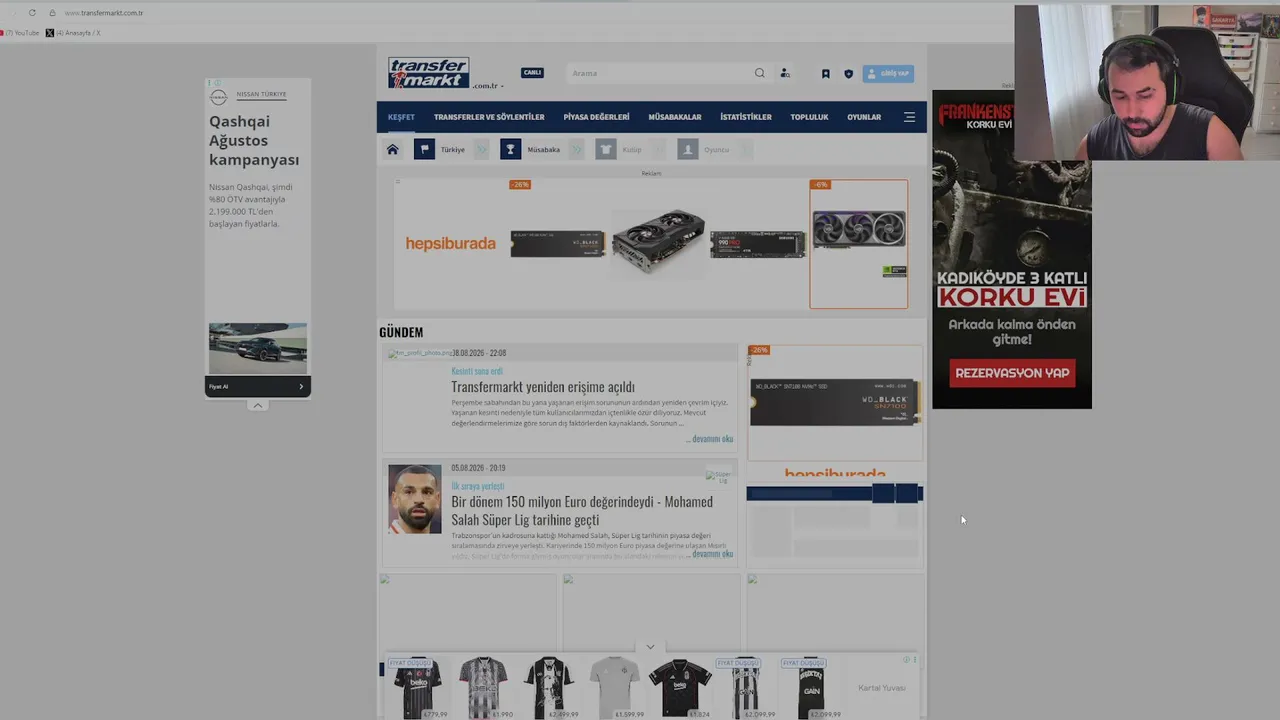Open the detailed person search icon
The width and height of the screenshot is (1280, 720).
785,73
